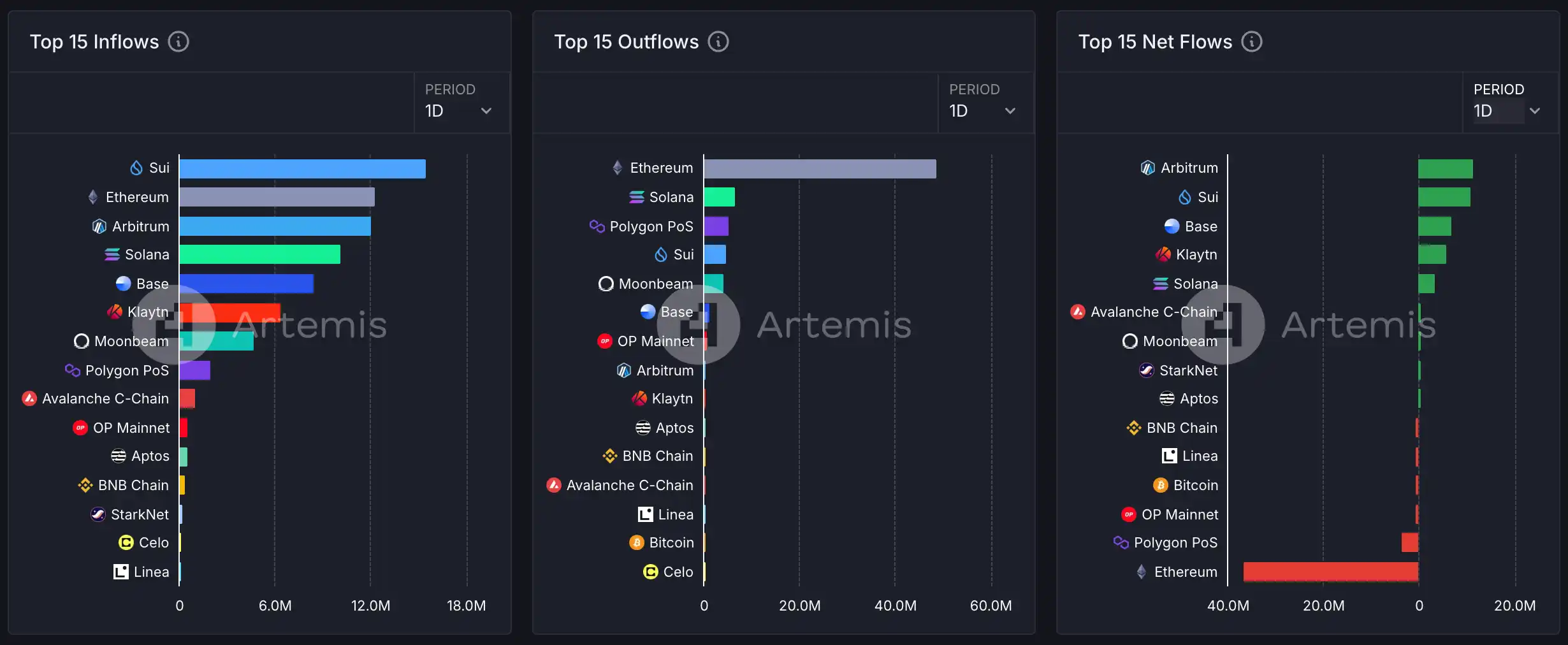Viewport: 1568px width, 645px height.
Task: Click the Avalanche C-Chain label in Inflows
Action: (105, 399)
